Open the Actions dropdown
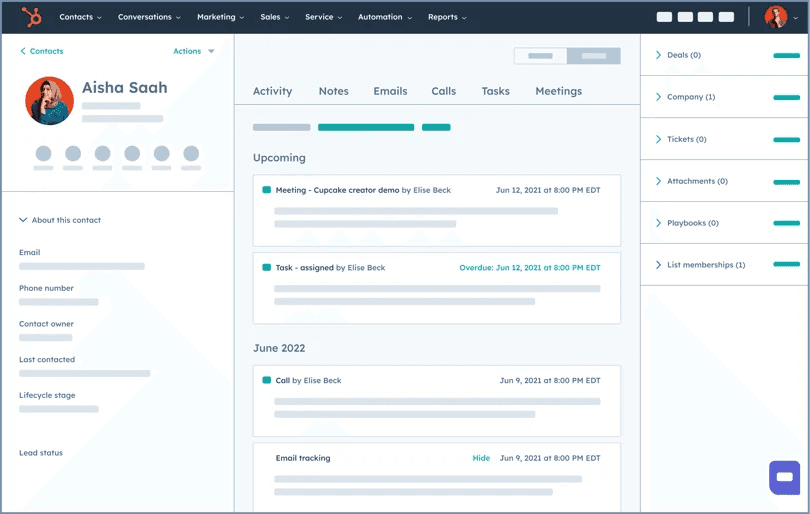The image size is (810, 514). (193, 51)
